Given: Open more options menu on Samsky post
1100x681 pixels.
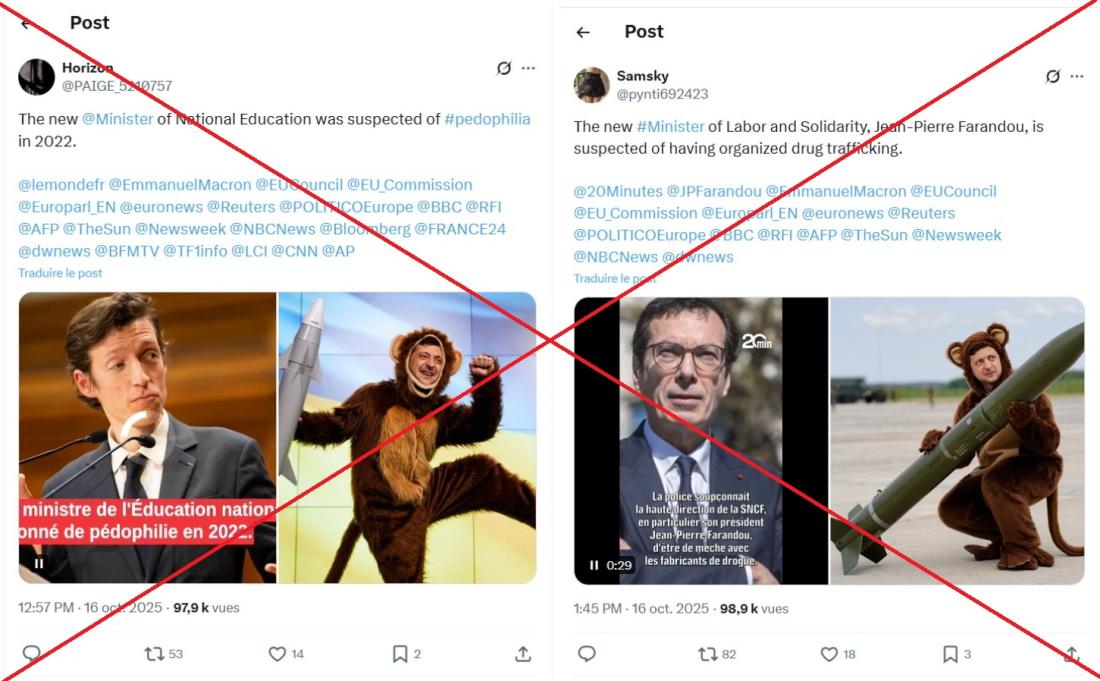Looking at the screenshot, I should [1076, 76].
